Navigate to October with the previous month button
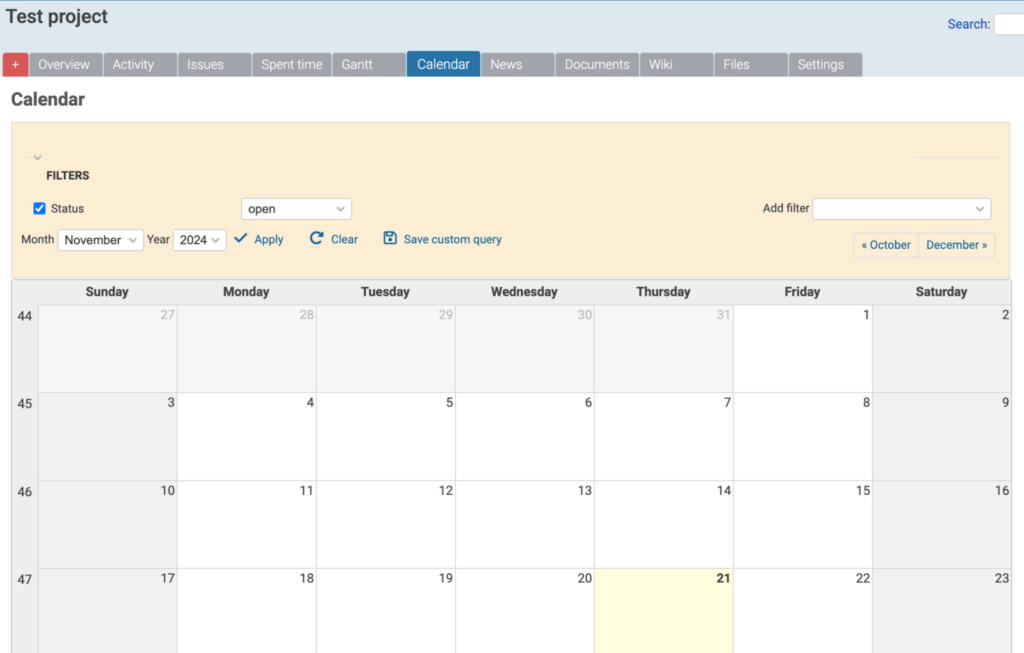Image resolution: width=1024 pixels, height=653 pixels. coord(884,244)
